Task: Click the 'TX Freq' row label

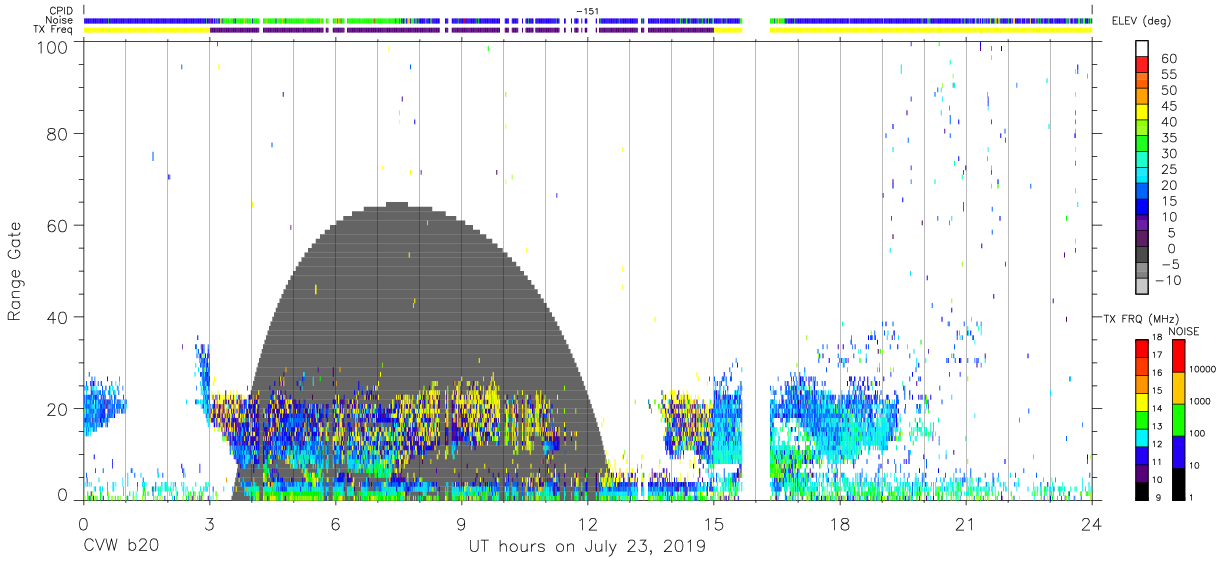Action: tap(54, 30)
